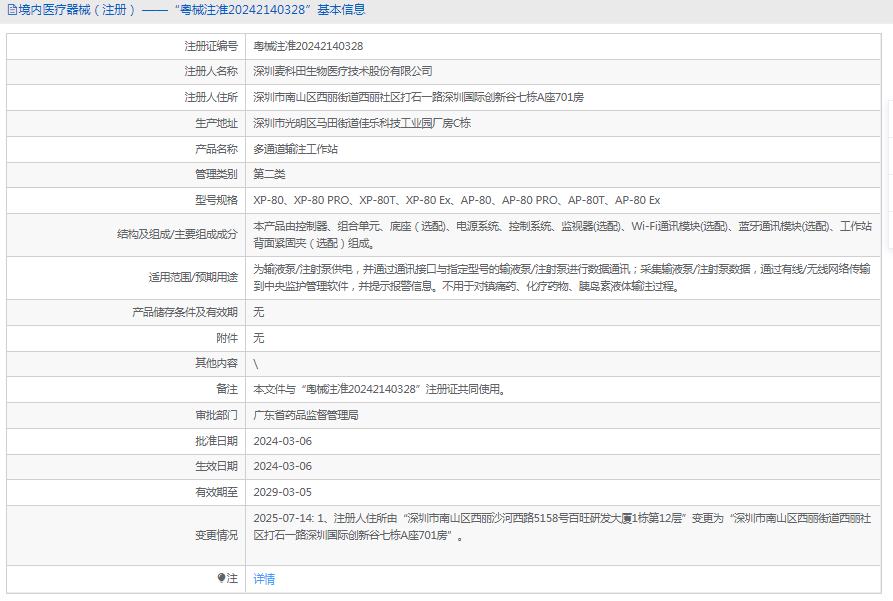
Task: Select product name 多通道输注工作站
Action: 296,149
